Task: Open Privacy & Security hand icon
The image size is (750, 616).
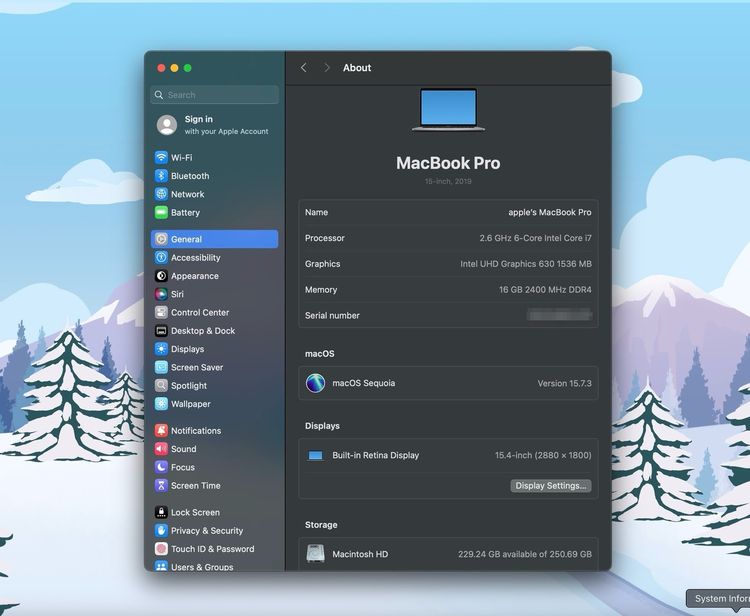Action: pos(161,530)
